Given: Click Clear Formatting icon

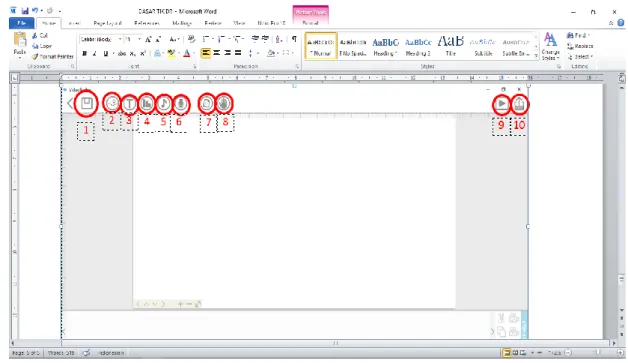Looking at the screenshot, I should click(x=191, y=39).
